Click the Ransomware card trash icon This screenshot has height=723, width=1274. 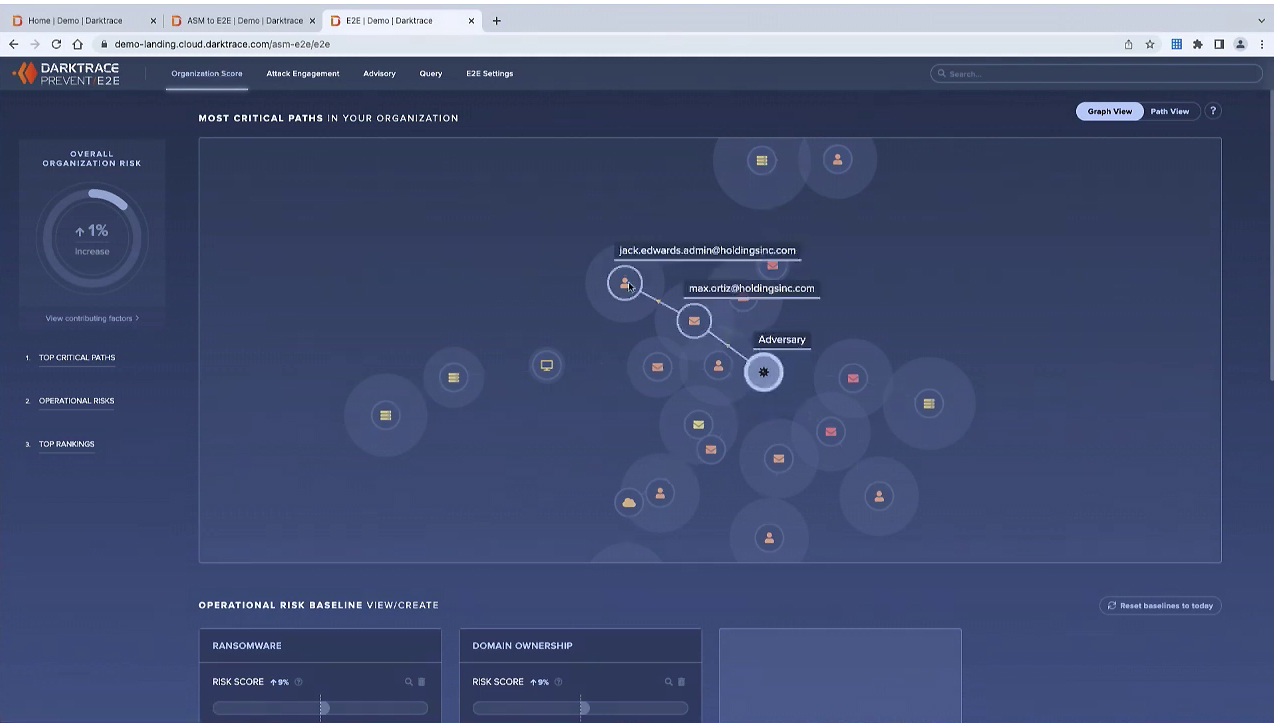[x=421, y=682]
